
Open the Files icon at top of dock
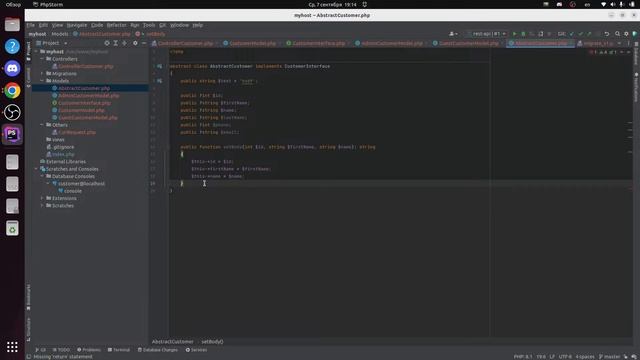click(12, 24)
